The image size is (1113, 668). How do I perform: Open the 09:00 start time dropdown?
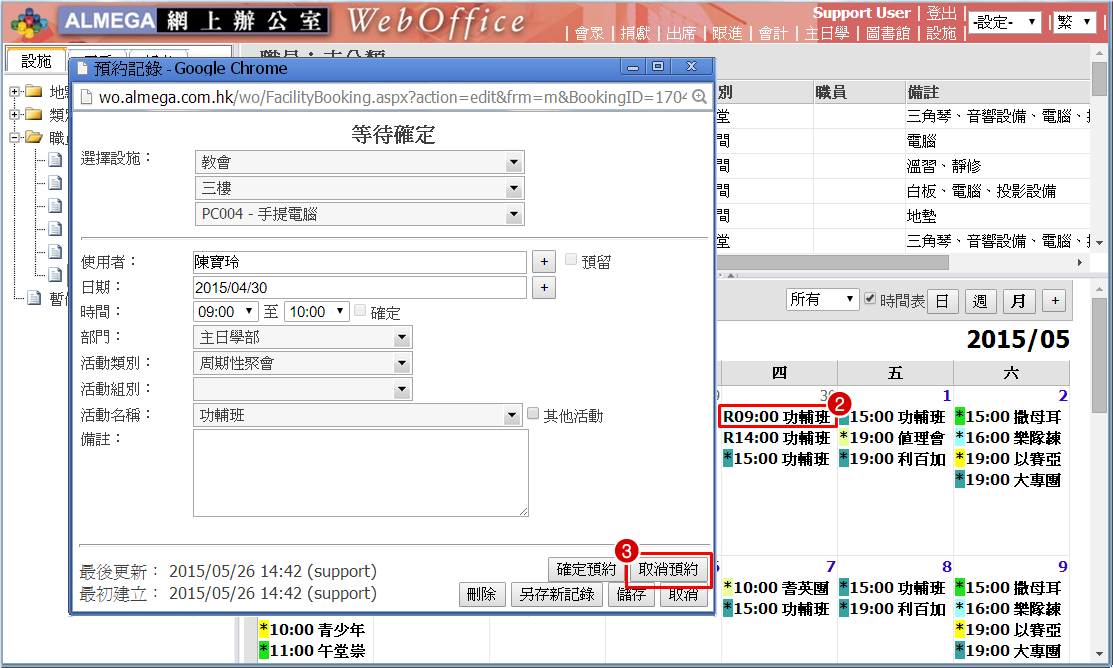click(227, 312)
